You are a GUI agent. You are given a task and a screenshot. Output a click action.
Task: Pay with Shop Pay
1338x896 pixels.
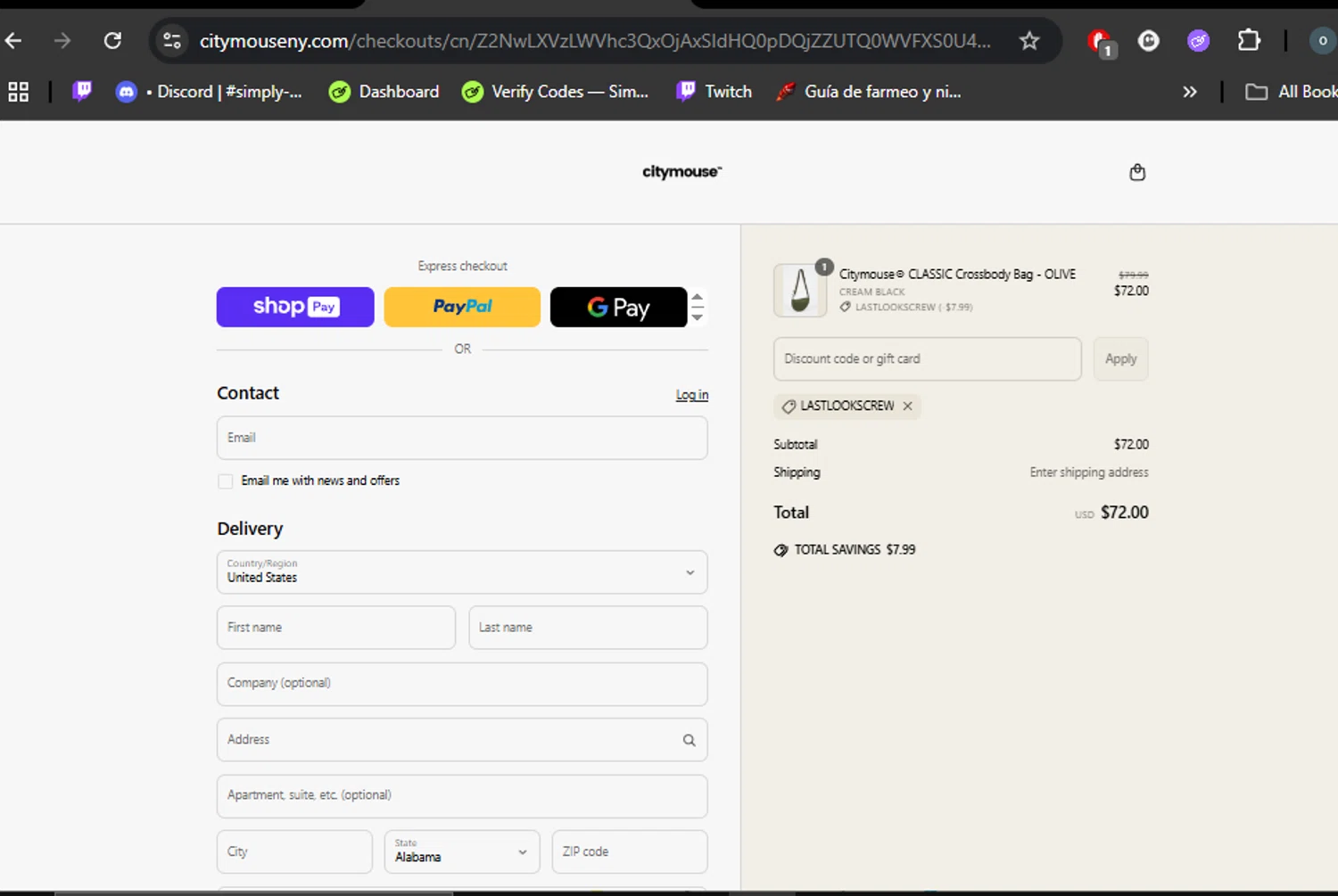295,307
